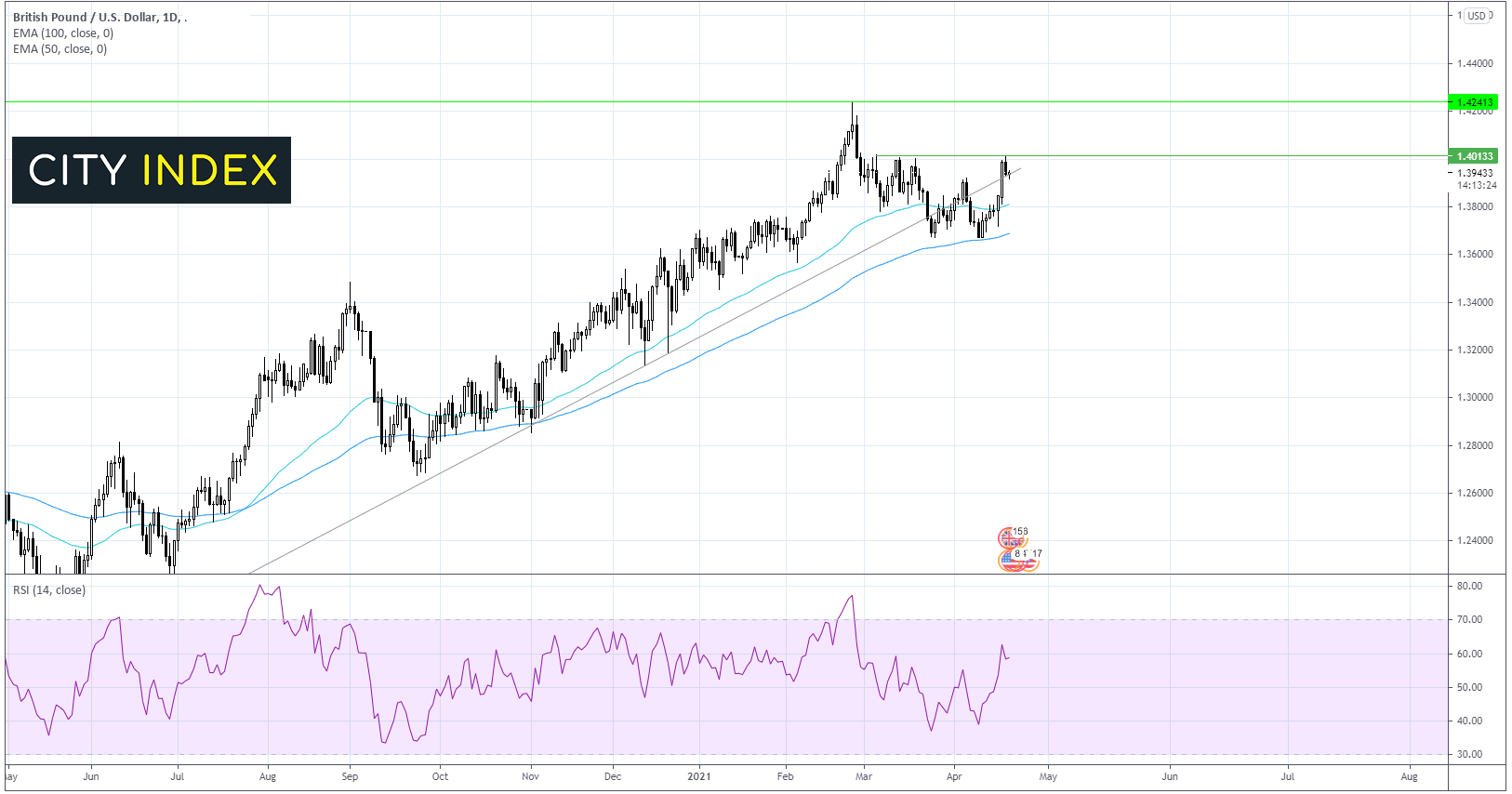Screen dimensions: 1512x794
Task: Click the May label on the time axis
Action: 1048,776
